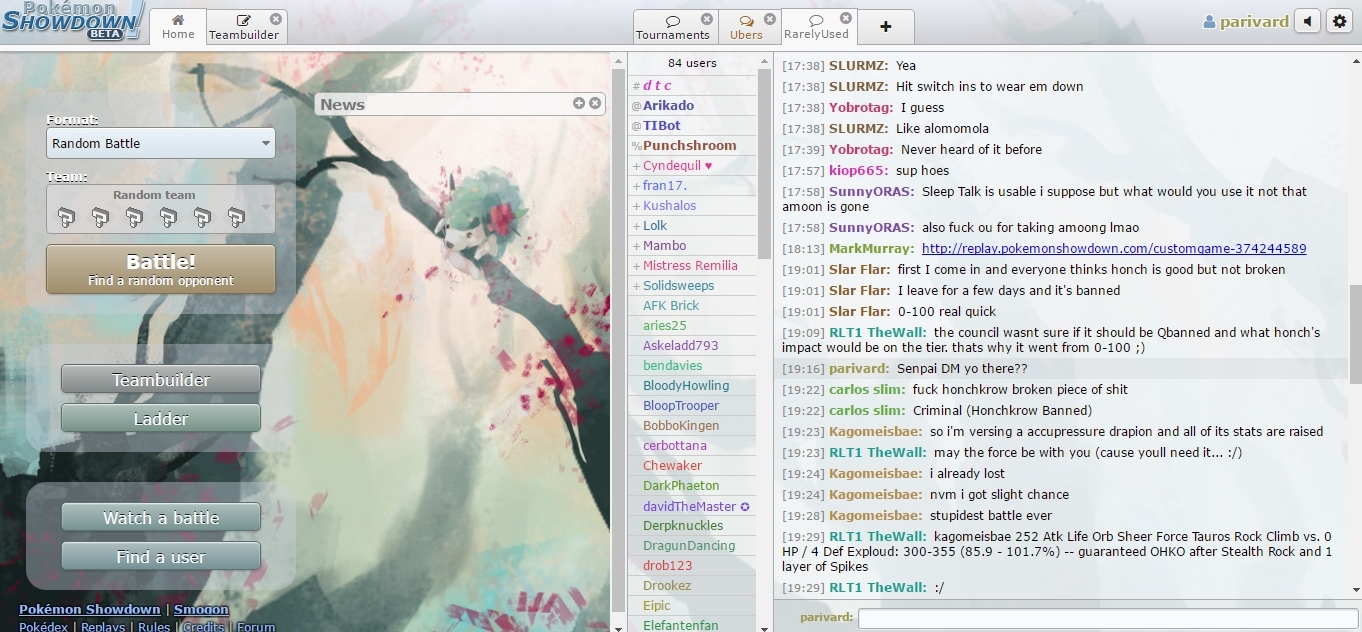The width and height of the screenshot is (1362, 632).
Task: Open the options gear icon
Action: coord(1340,21)
